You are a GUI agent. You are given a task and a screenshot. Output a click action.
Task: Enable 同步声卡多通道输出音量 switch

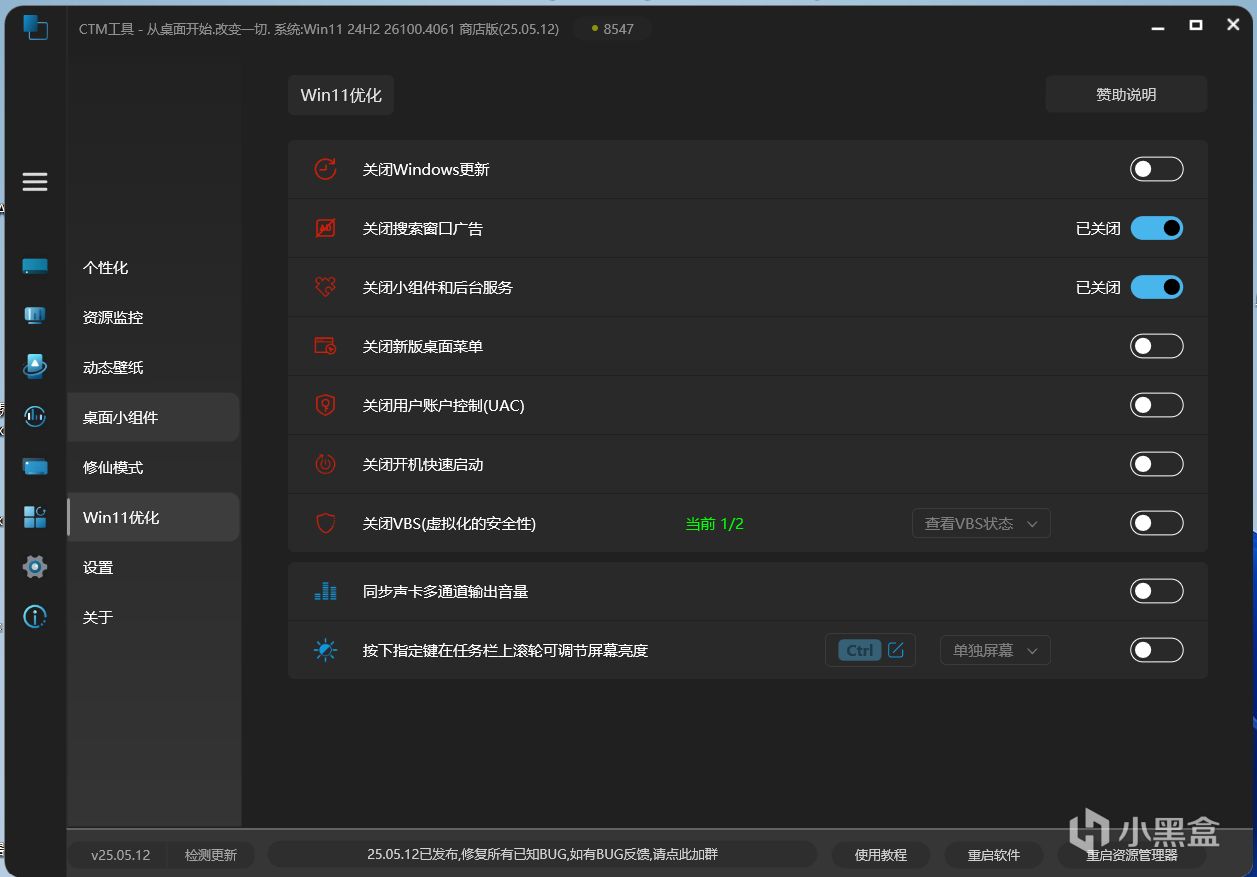(x=1157, y=591)
